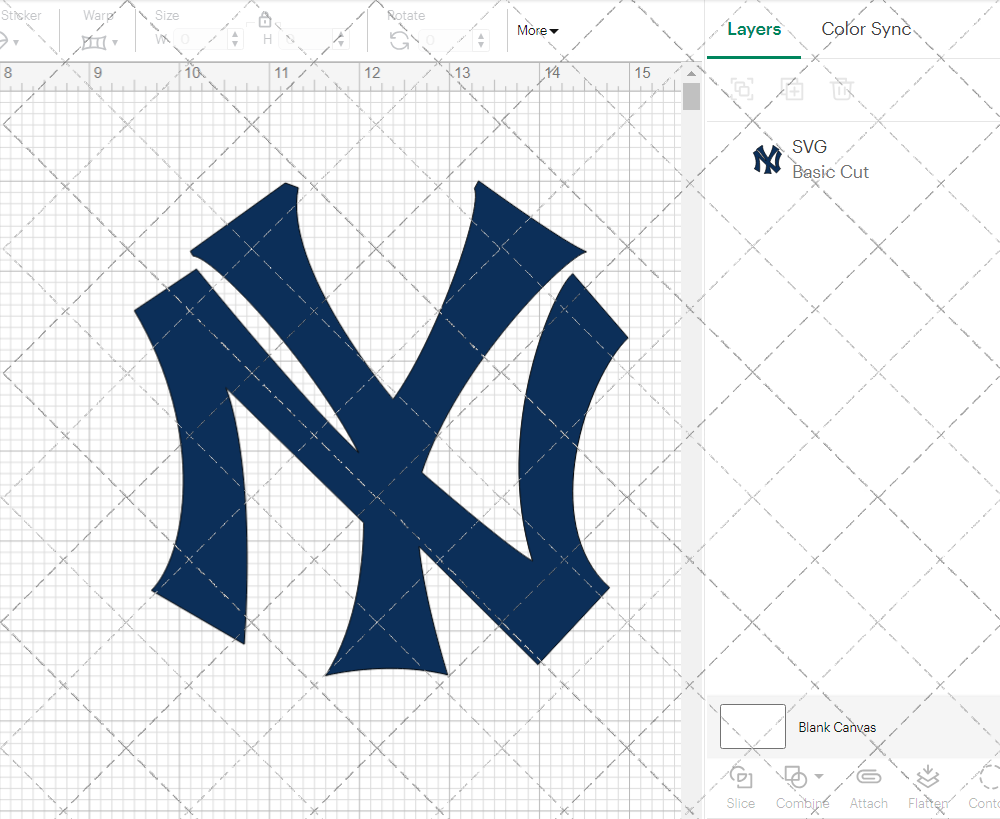Viewport: 1000px width, 819px height.
Task: Click the canvas scrollbar up arrow
Action: [x=691, y=73]
